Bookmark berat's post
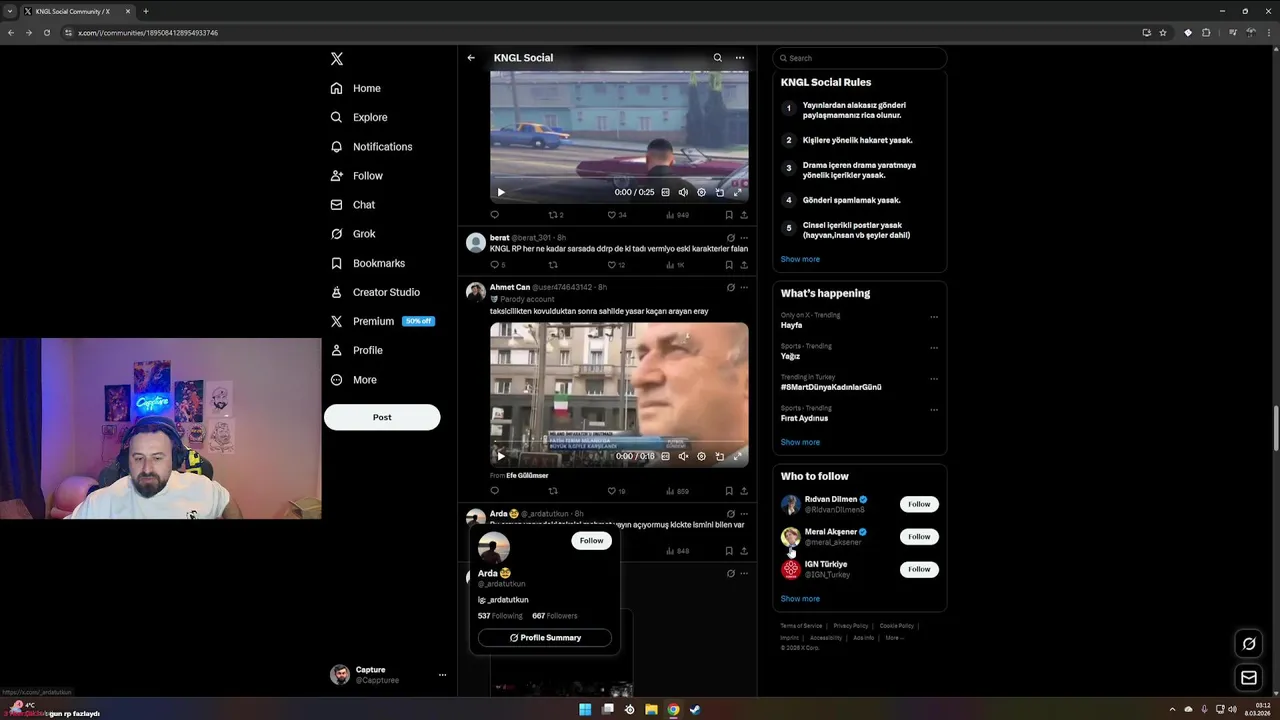Viewport: 1280px width, 720px height. 729,265
